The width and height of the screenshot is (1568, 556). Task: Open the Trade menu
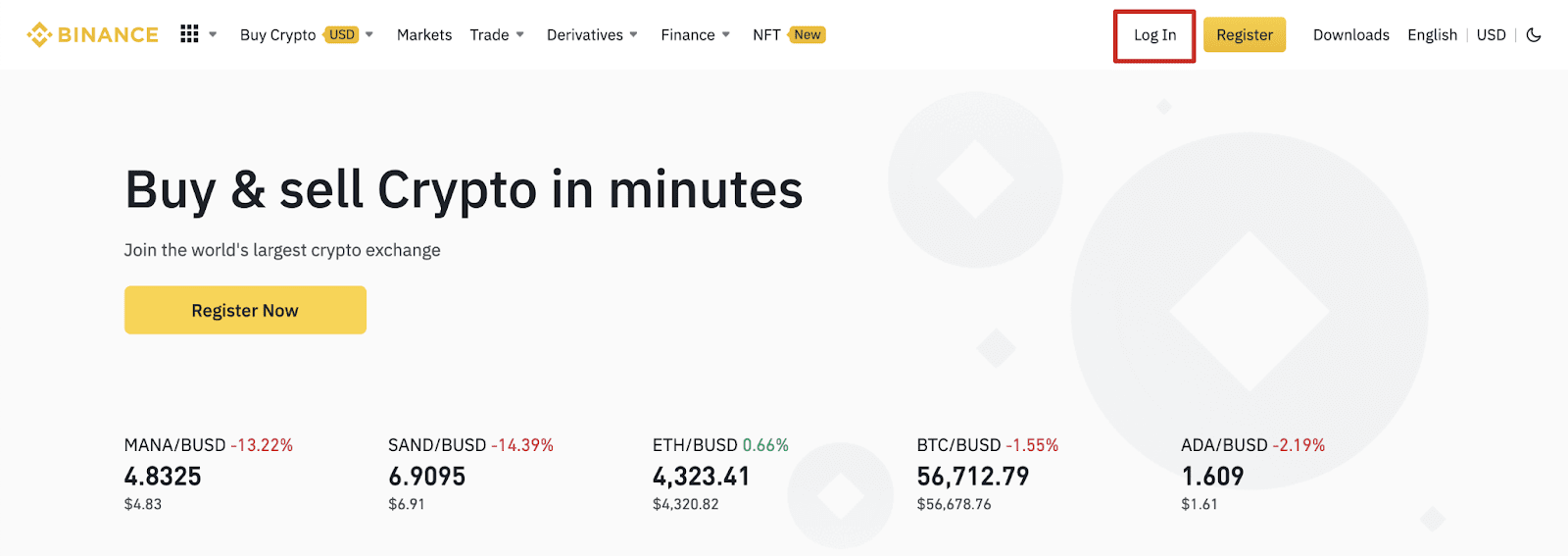tap(489, 35)
